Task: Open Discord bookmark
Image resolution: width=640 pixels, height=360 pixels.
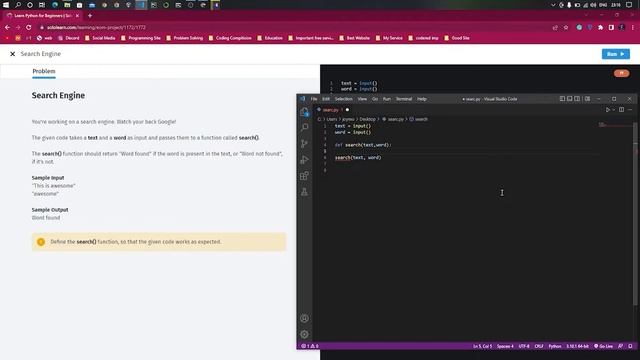Action: (x=69, y=38)
